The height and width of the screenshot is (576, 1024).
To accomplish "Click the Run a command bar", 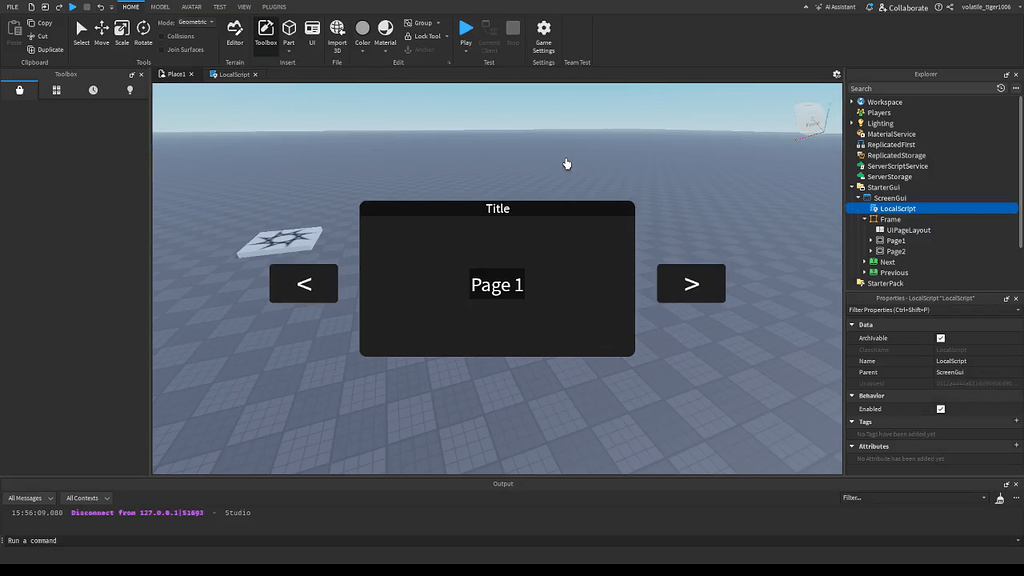I will 509,541.
